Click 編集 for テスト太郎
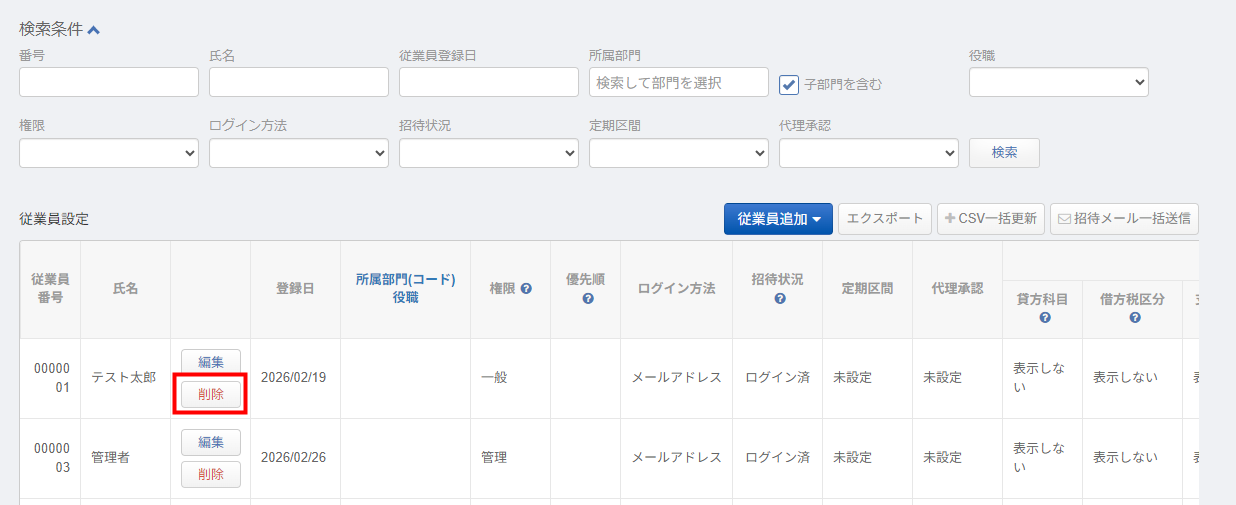This screenshot has width=1236, height=505. click(x=210, y=362)
